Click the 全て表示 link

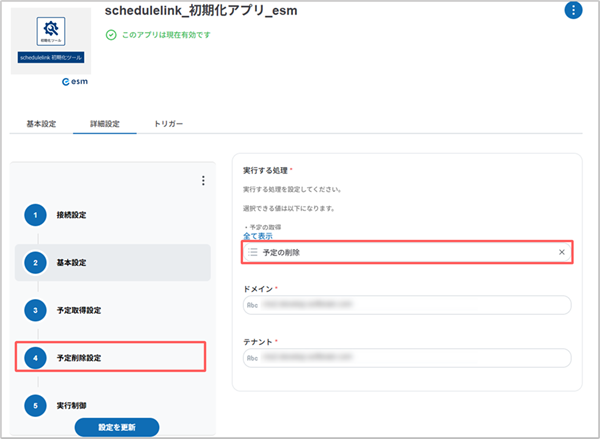click(258, 236)
